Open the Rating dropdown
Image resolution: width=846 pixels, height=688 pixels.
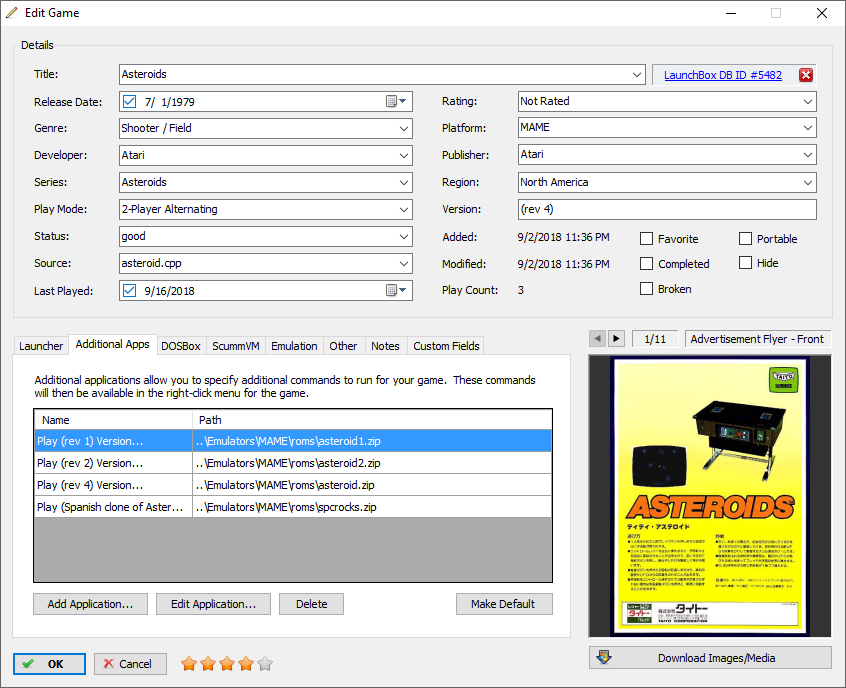point(808,101)
